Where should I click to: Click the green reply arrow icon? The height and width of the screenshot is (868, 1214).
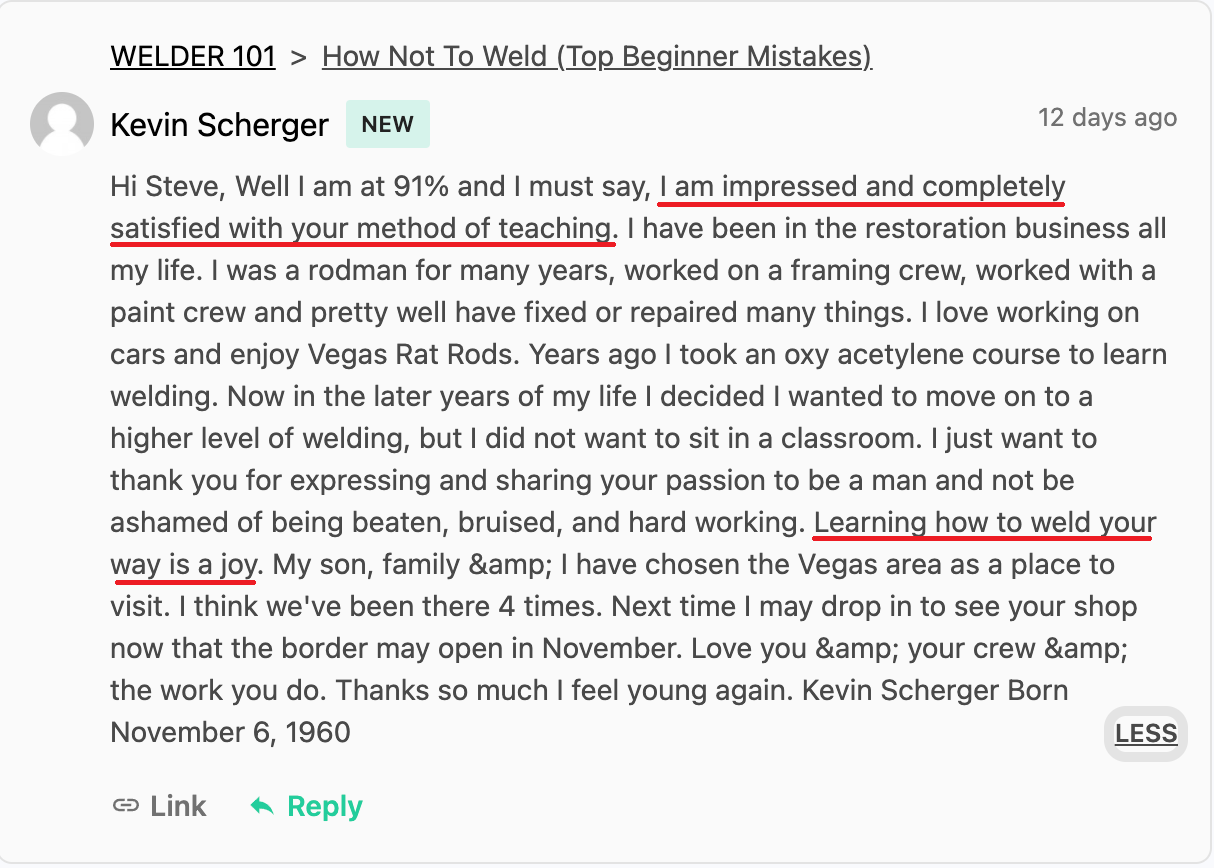262,806
